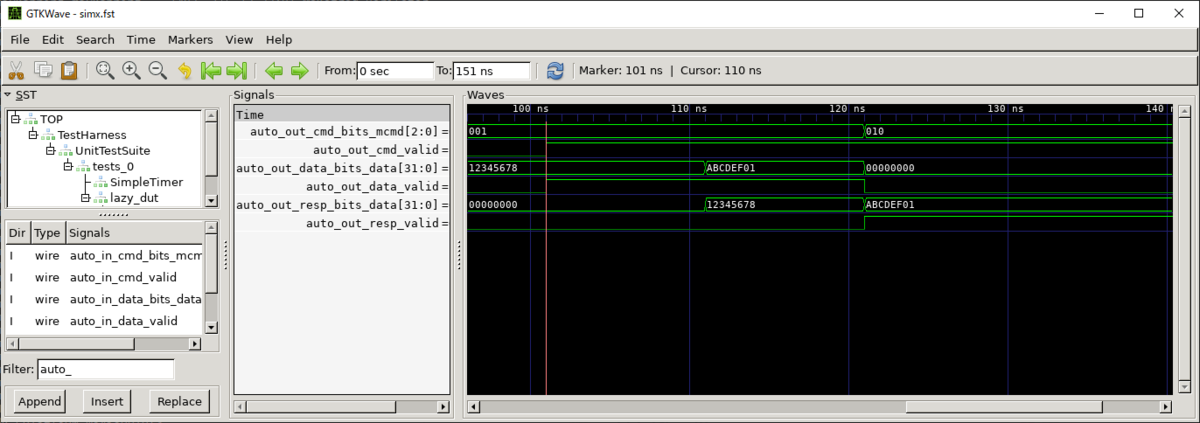Select auto_out_resp_bits_data[31:0] signal
Viewport: 1200px width, 423px height.
point(342,204)
